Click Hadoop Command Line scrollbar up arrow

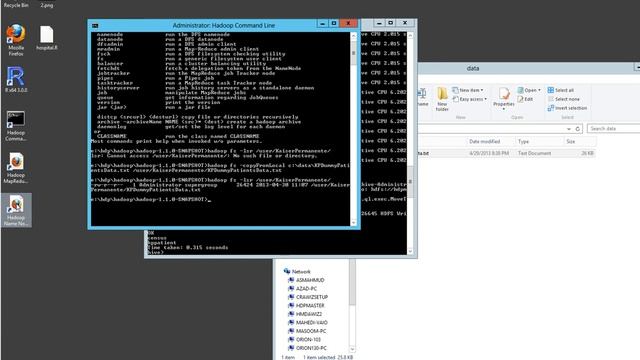tap(353, 36)
